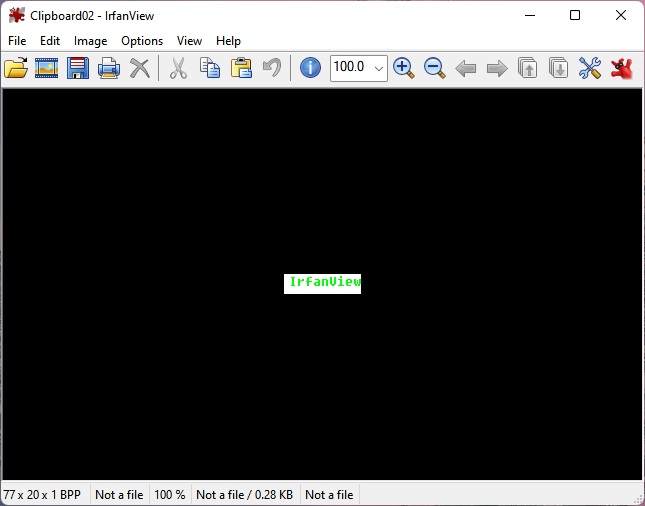This screenshot has width=645, height=506.
Task: Click the Undo arrow icon
Action: click(x=272, y=68)
